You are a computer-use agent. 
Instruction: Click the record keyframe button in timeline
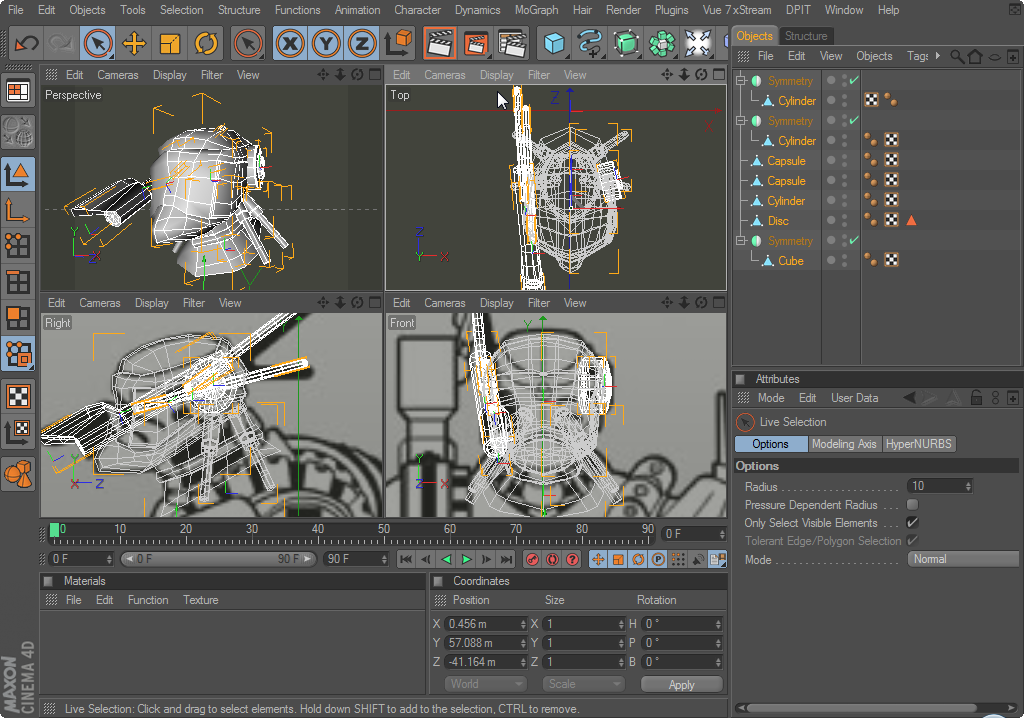[x=532, y=559]
